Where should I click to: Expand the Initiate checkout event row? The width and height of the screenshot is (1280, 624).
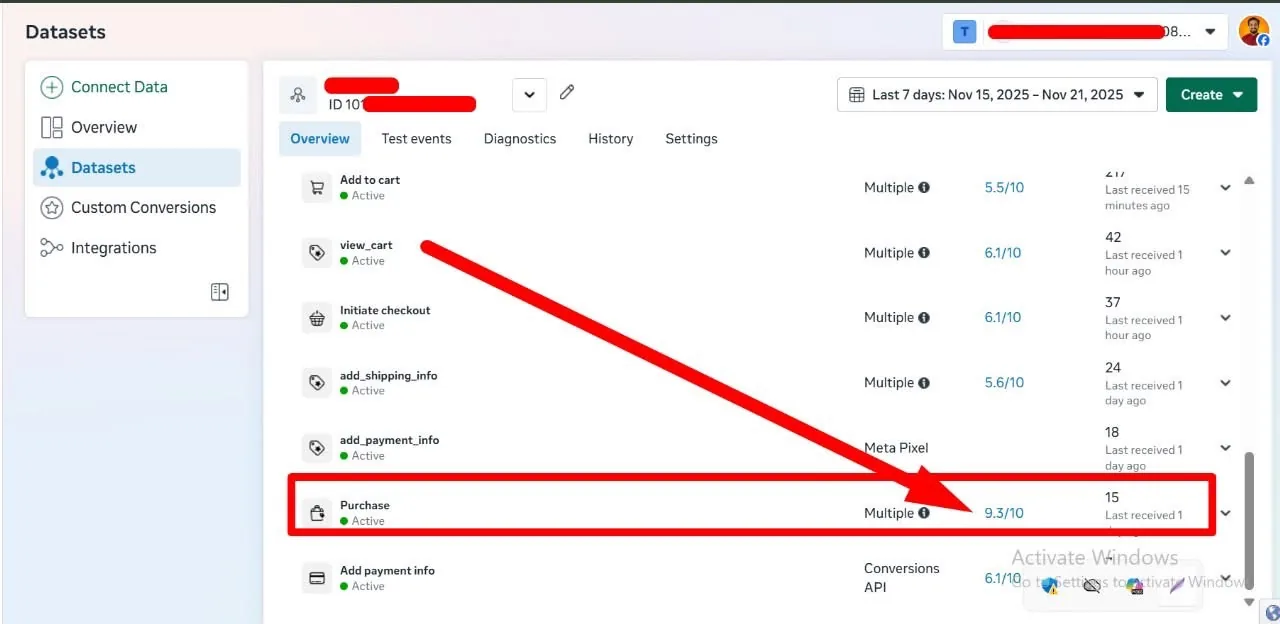[x=1225, y=318]
